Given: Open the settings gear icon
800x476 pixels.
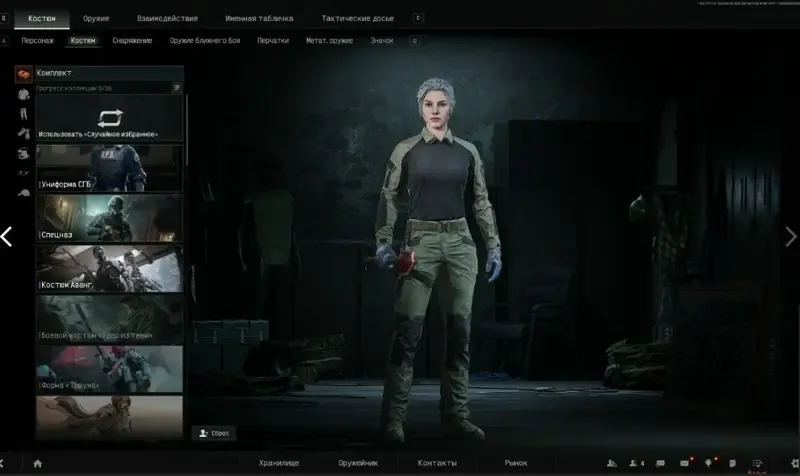Looking at the screenshot, I should (794, 463).
